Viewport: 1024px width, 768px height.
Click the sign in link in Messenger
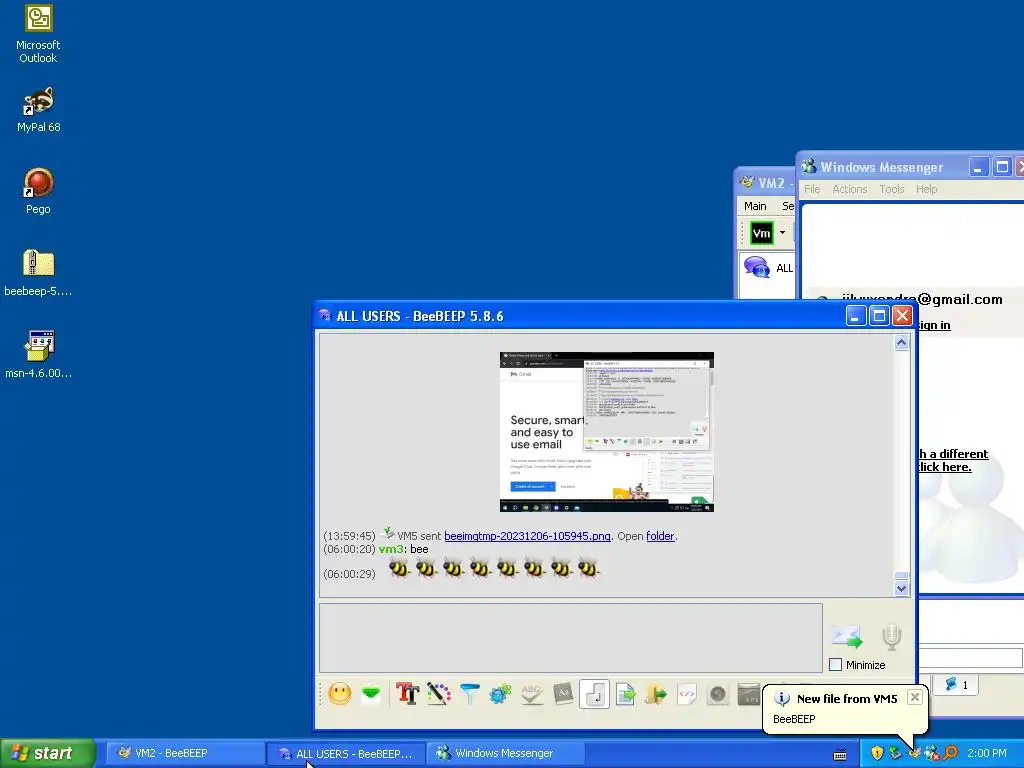pyautogui.click(x=933, y=325)
